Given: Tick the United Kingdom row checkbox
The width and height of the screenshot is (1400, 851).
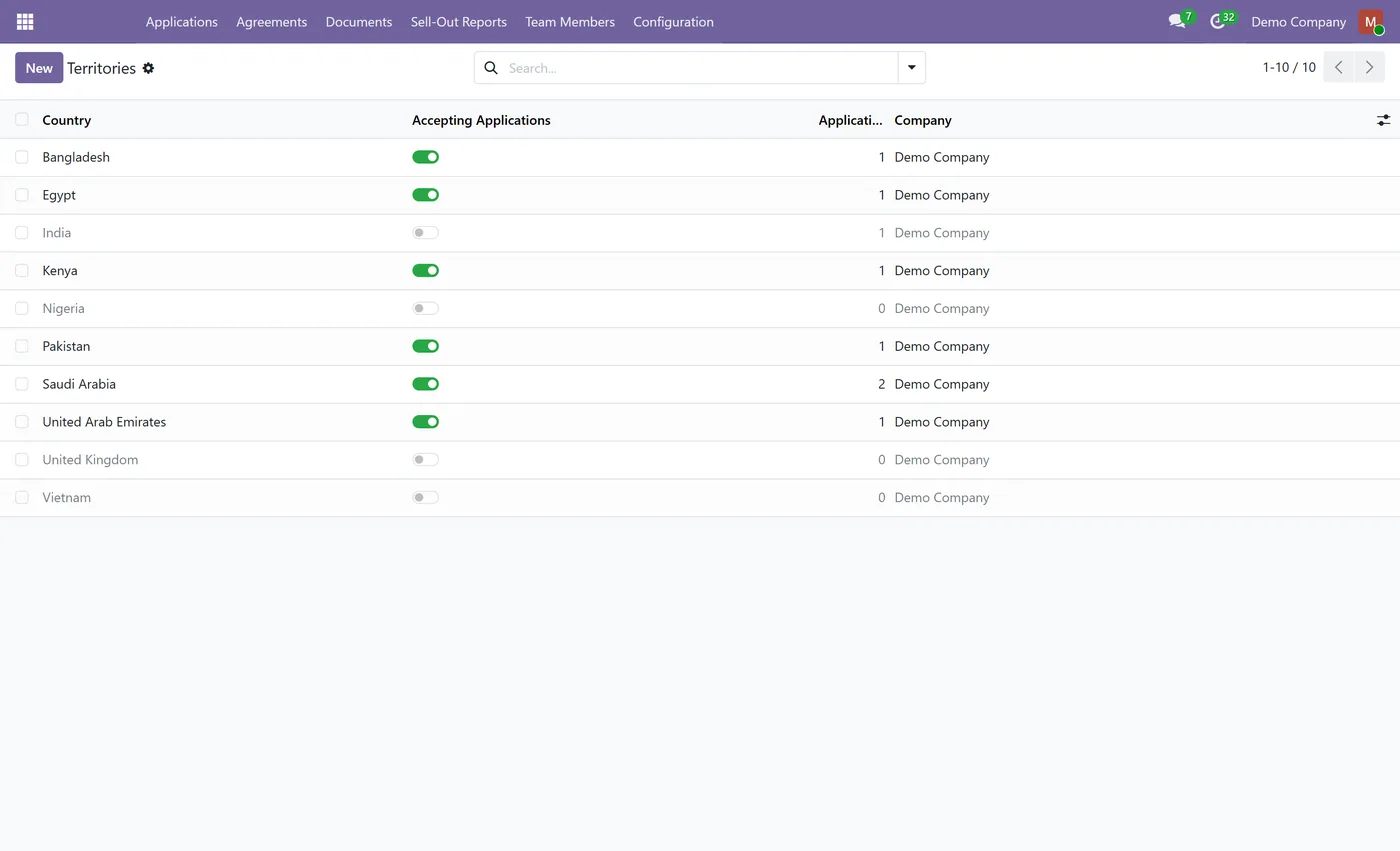Looking at the screenshot, I should pyautogui.click(x=22, y=460).
